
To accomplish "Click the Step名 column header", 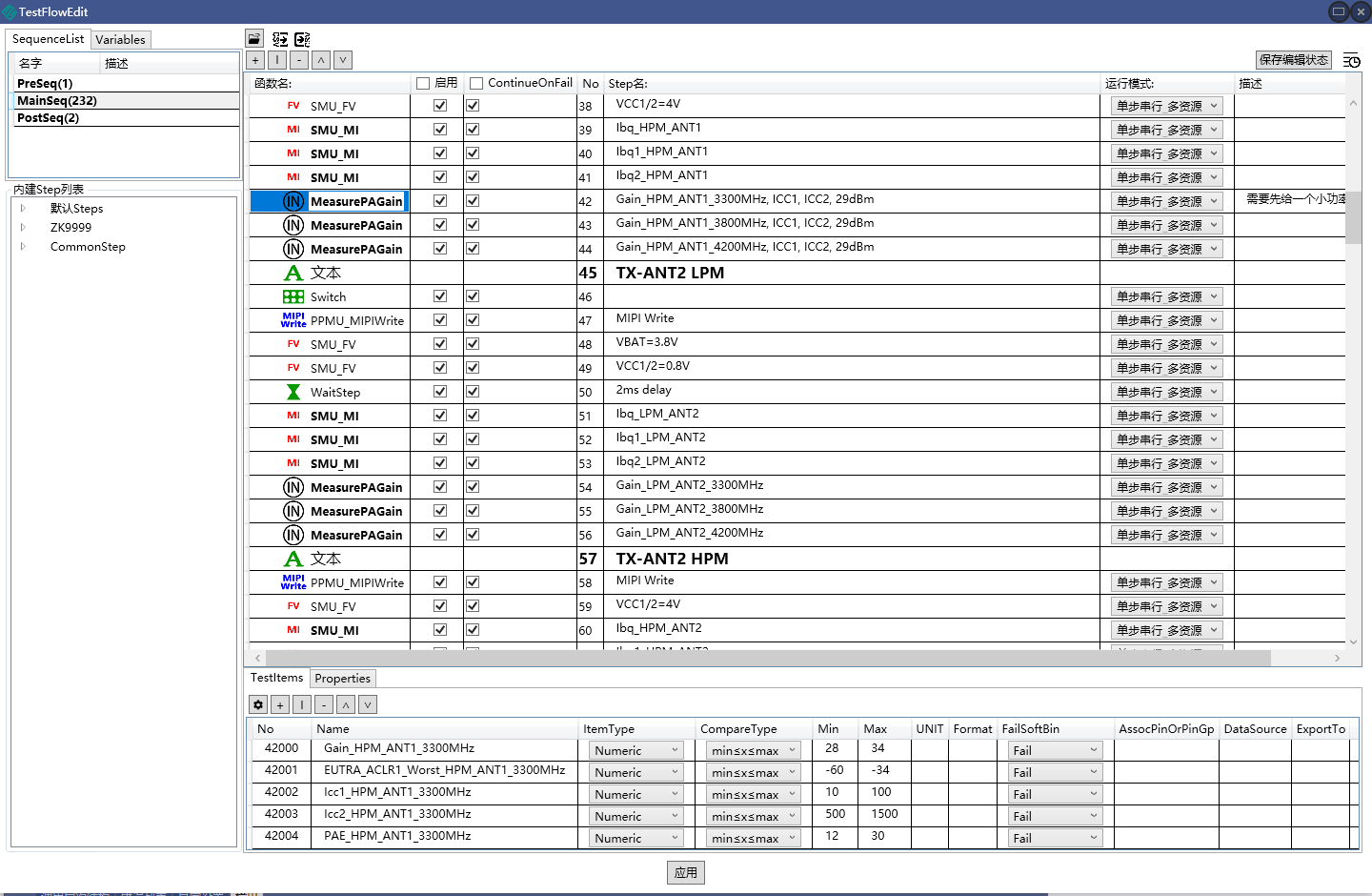I will pyautogui.click(x=628, y=84).
